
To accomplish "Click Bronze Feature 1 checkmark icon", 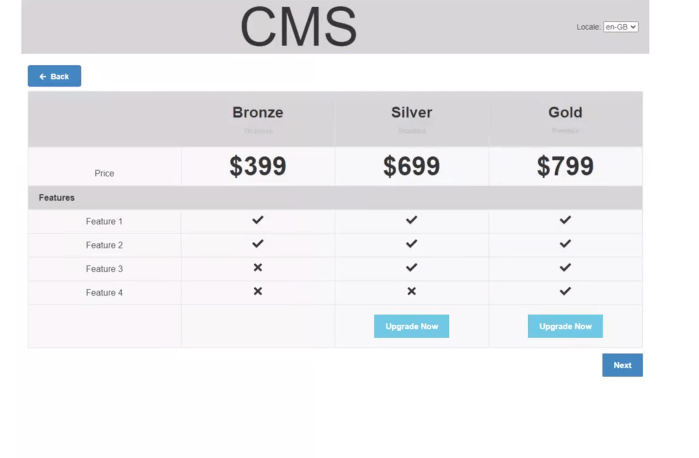I will pos(258,220).
